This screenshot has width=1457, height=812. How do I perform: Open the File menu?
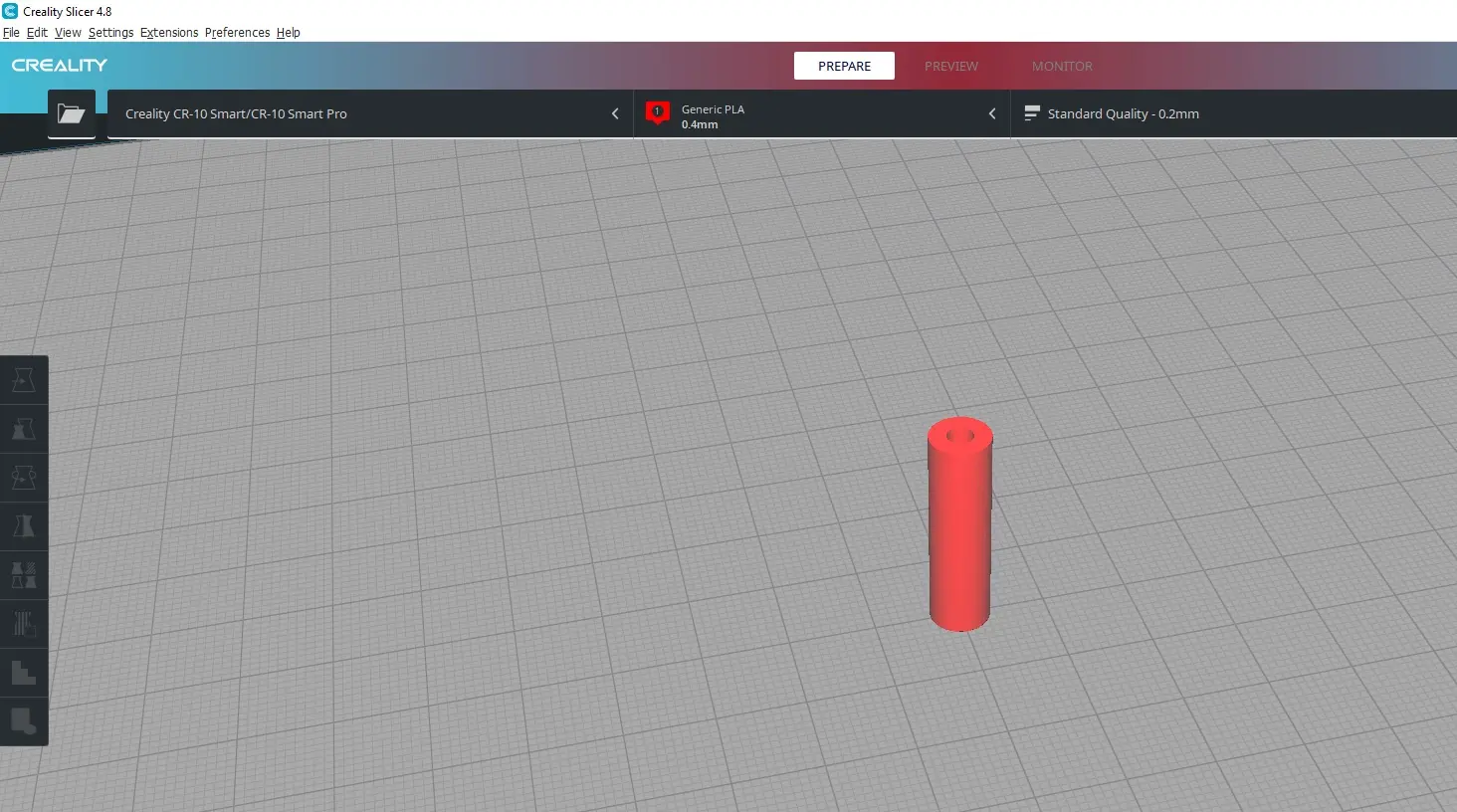click(x=11, y=32)
